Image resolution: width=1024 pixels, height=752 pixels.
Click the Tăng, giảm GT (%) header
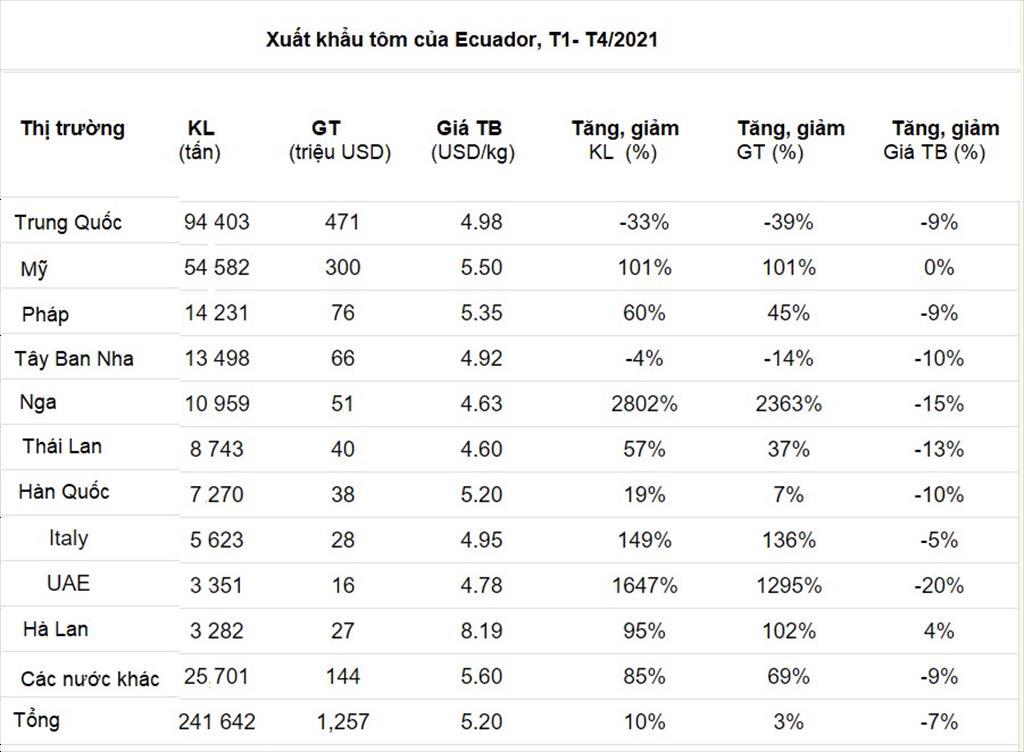[x=790, y=140]
